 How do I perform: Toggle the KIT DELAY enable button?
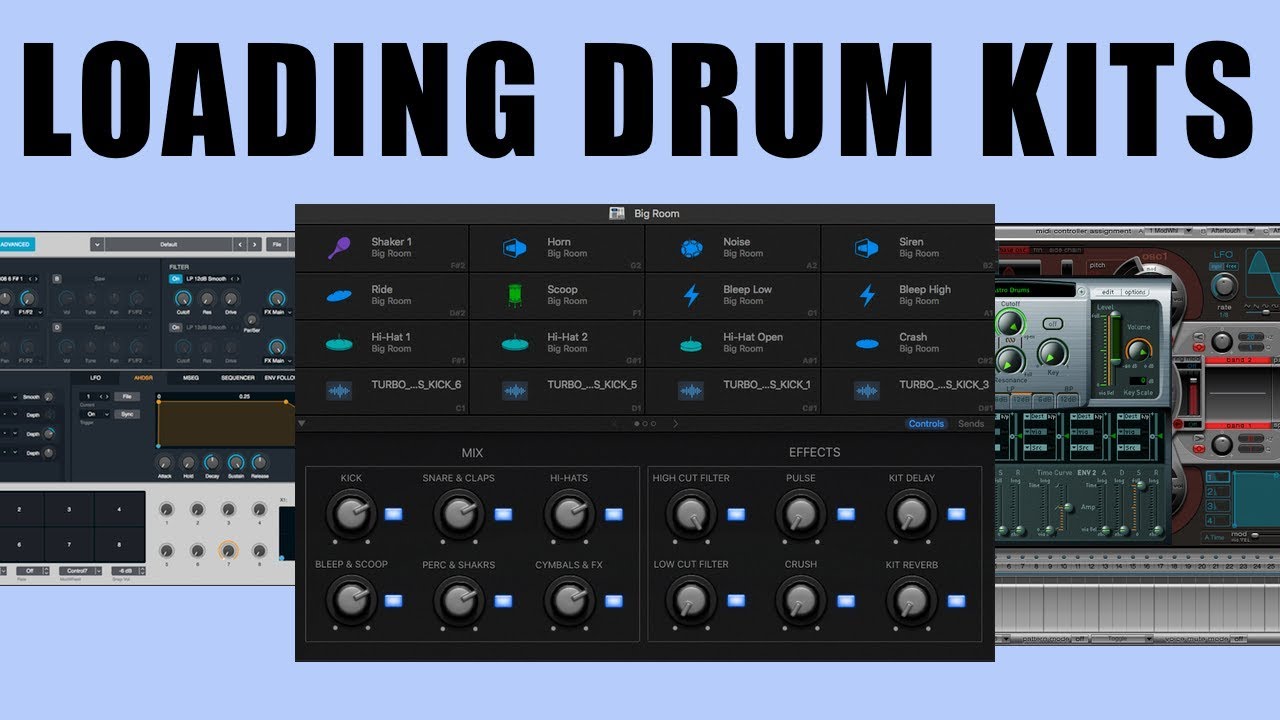tap(957, 515)
